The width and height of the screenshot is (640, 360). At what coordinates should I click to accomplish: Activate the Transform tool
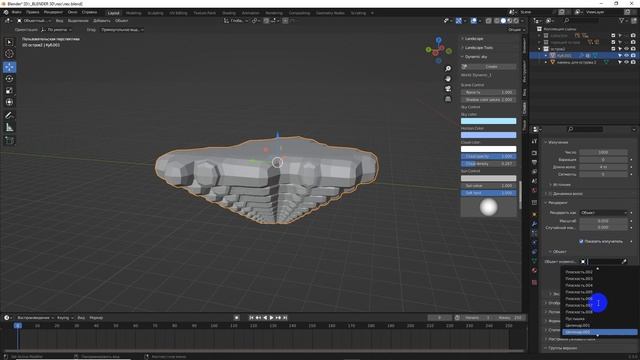click(x=9, y=102)
